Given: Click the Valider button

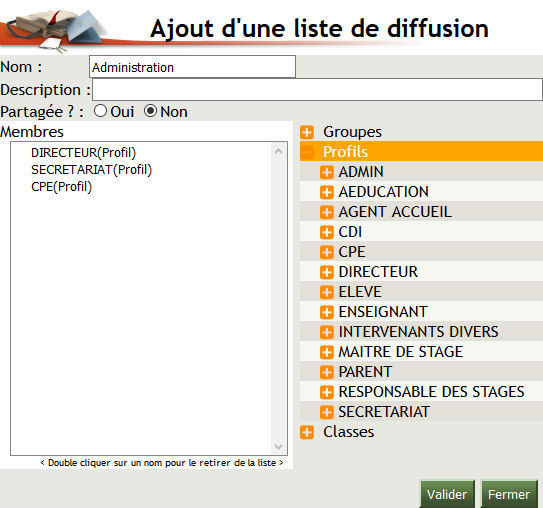Looking at the screenshot, I should coord(447,494).
